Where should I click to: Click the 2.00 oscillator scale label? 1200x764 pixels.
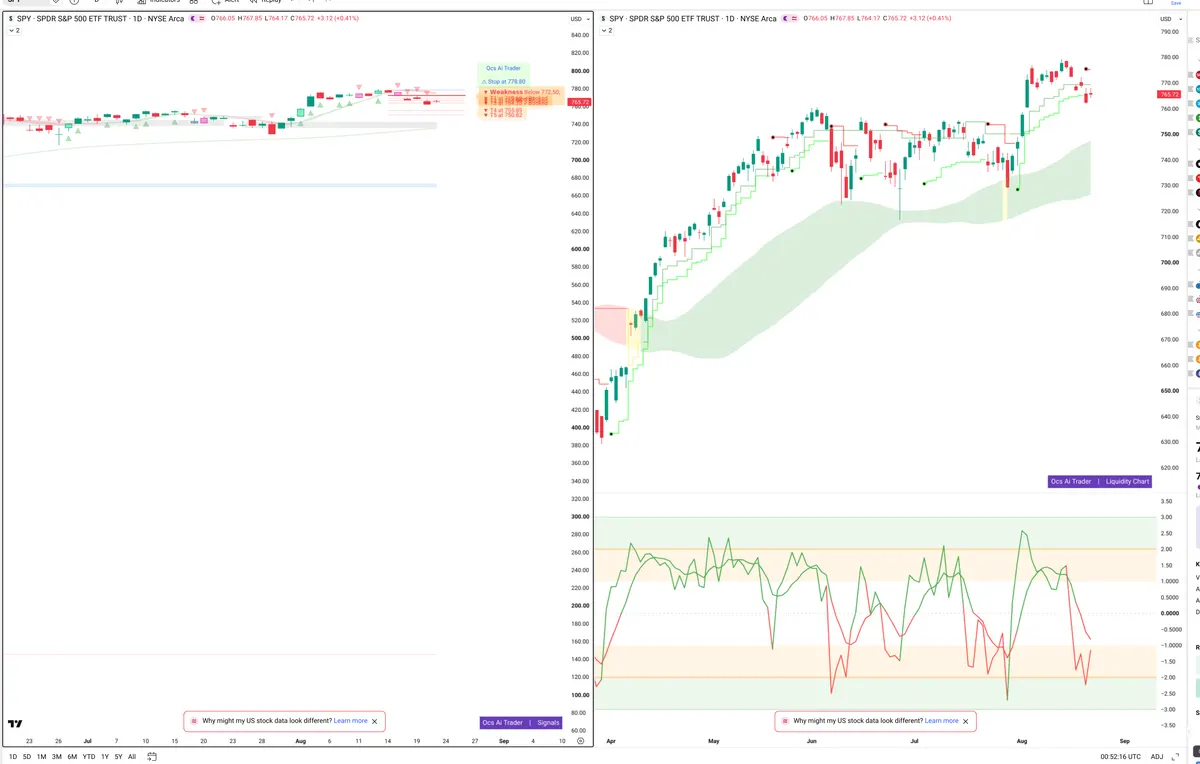pyautogui.click(x=1167, y=549)
